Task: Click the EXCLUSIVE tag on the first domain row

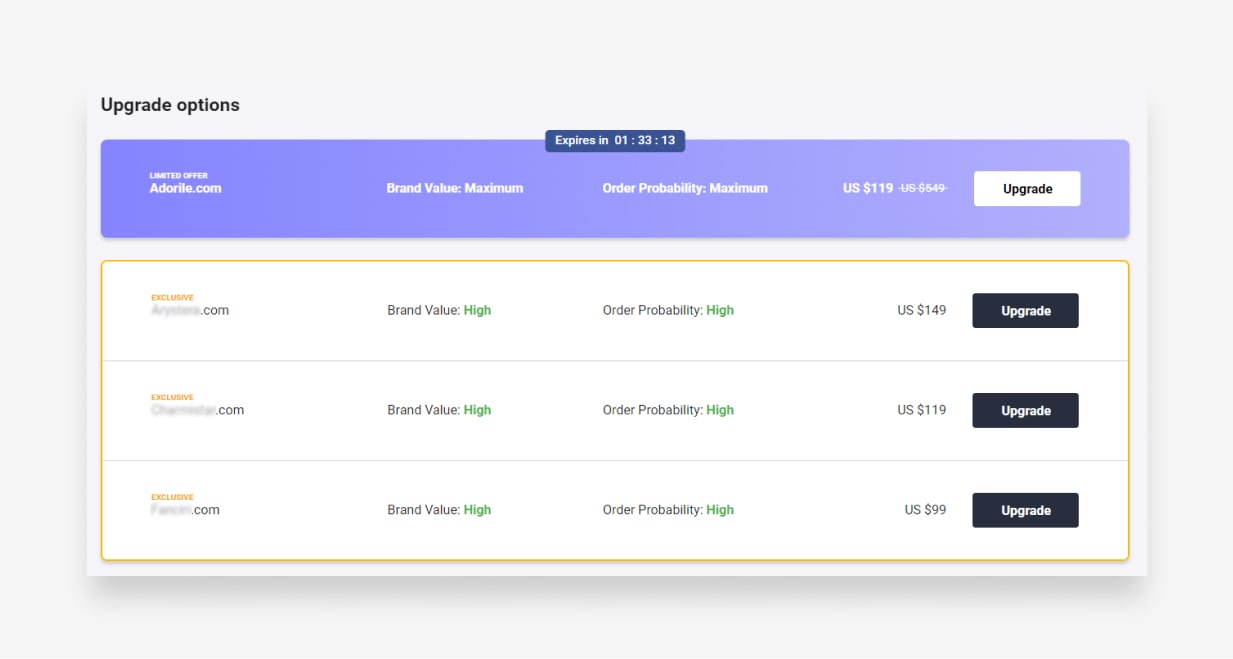Action: pyautogui.click(x=172, y=297)
